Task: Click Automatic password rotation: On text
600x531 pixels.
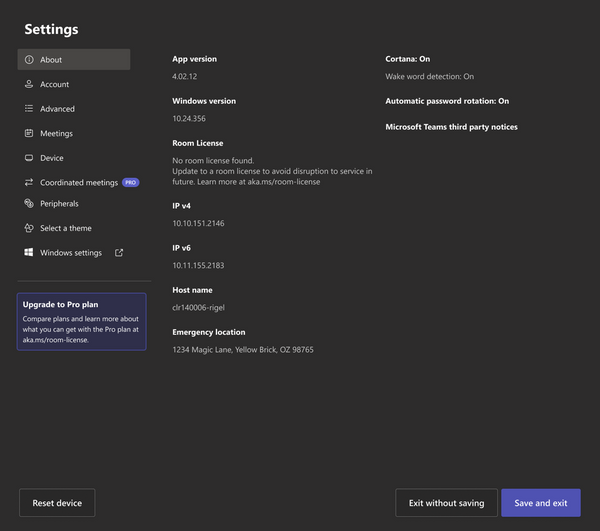Action: (x=447, y=101)
